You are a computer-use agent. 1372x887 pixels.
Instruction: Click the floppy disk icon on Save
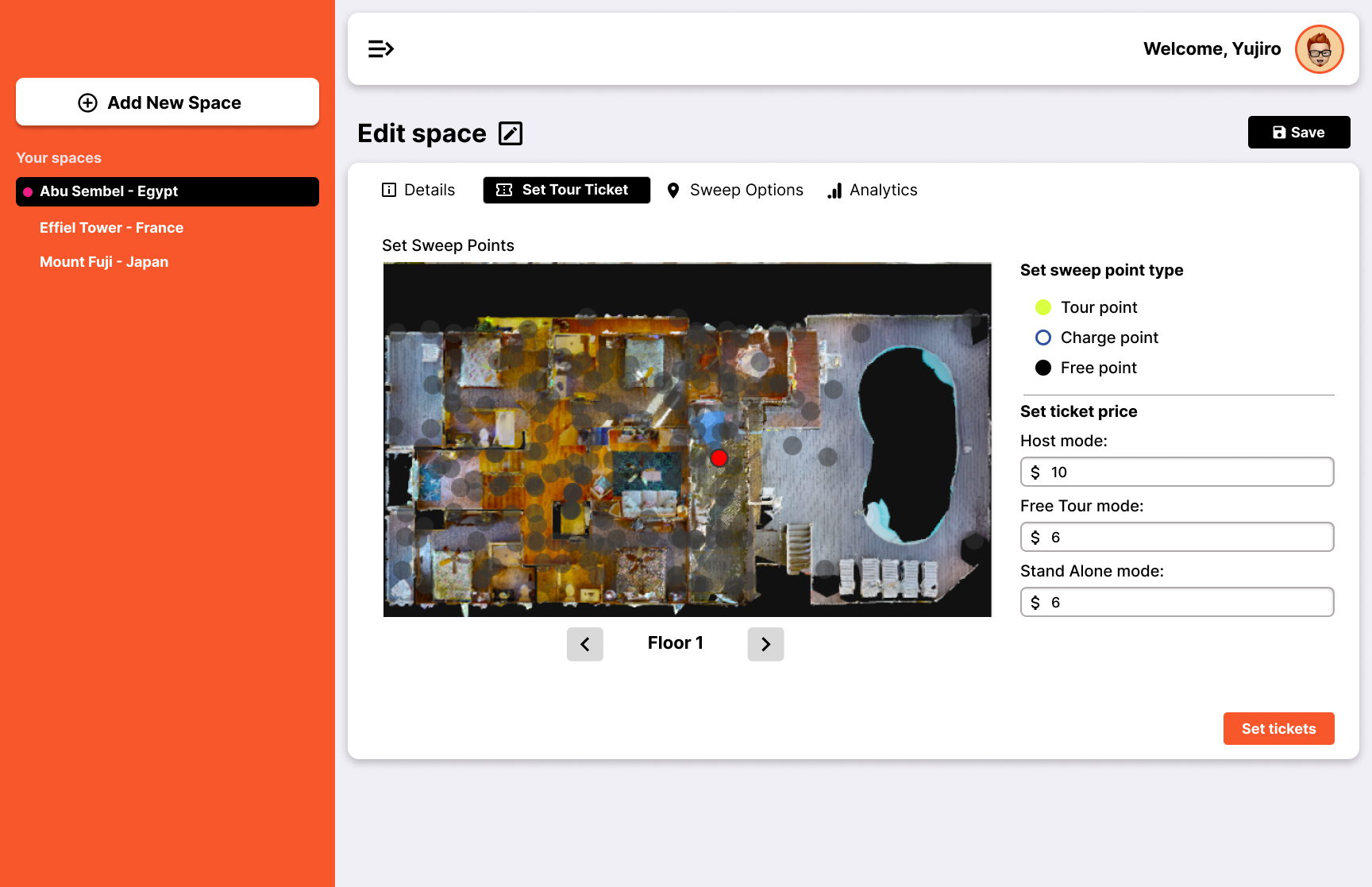coord(1279,133)
